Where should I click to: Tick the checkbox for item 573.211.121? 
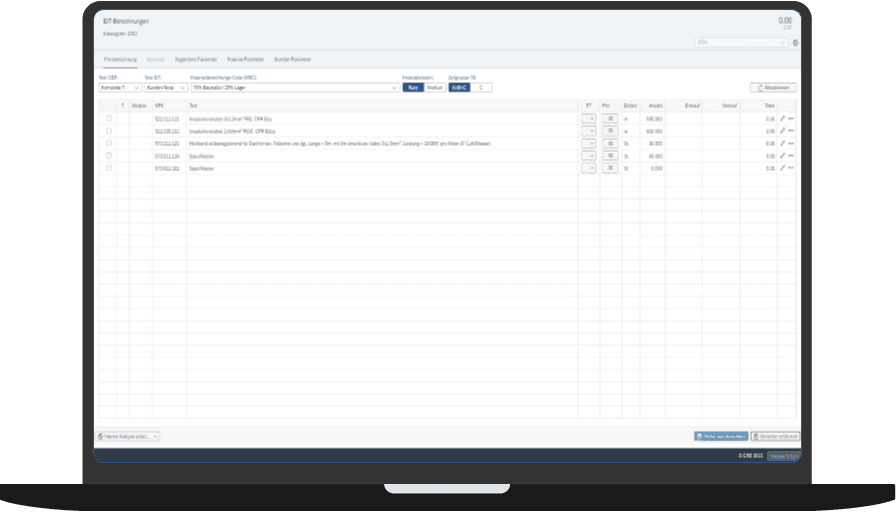[x=109, y=143]
